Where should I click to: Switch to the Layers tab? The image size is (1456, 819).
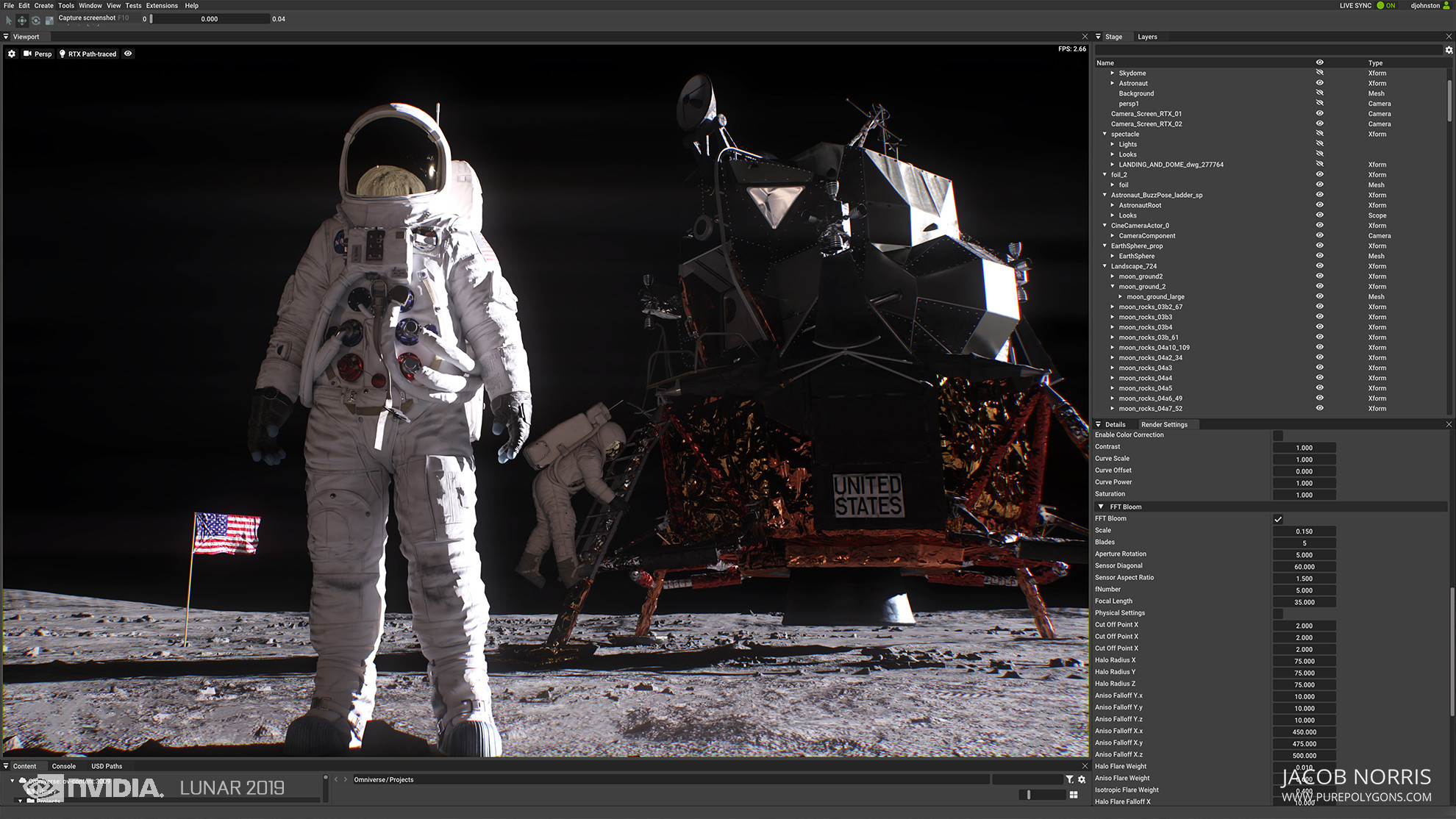1148,36
